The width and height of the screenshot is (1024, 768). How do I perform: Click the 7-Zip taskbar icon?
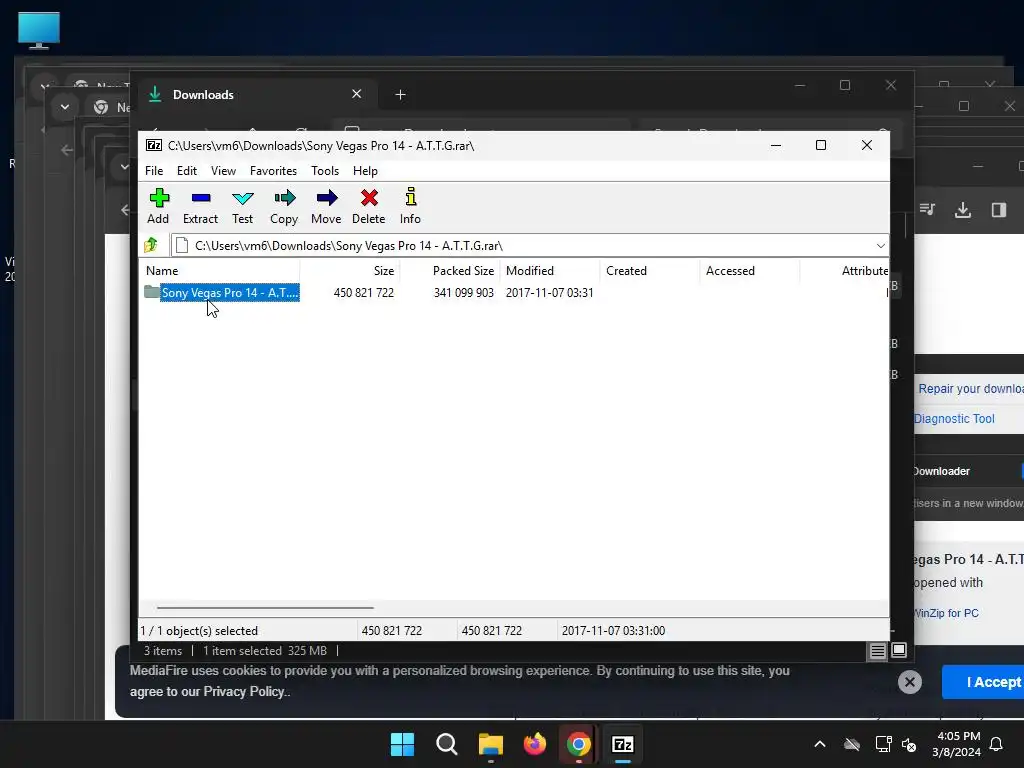(623, 744)
